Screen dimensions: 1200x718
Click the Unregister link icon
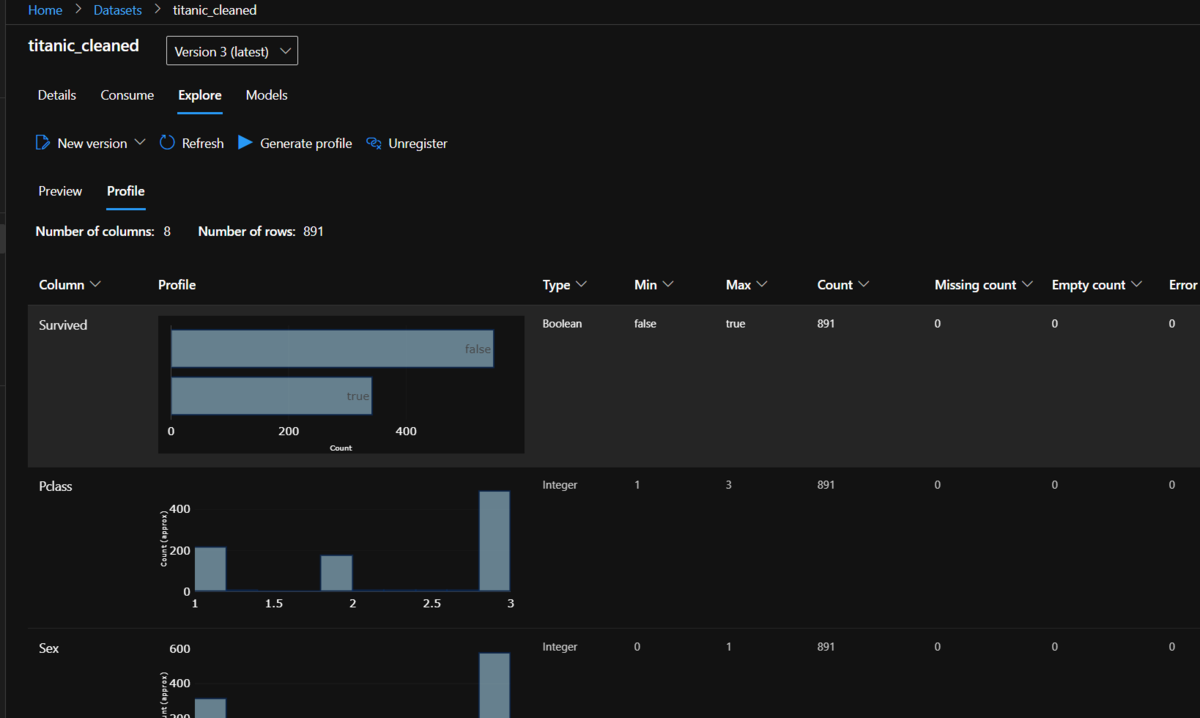[374, 143]
